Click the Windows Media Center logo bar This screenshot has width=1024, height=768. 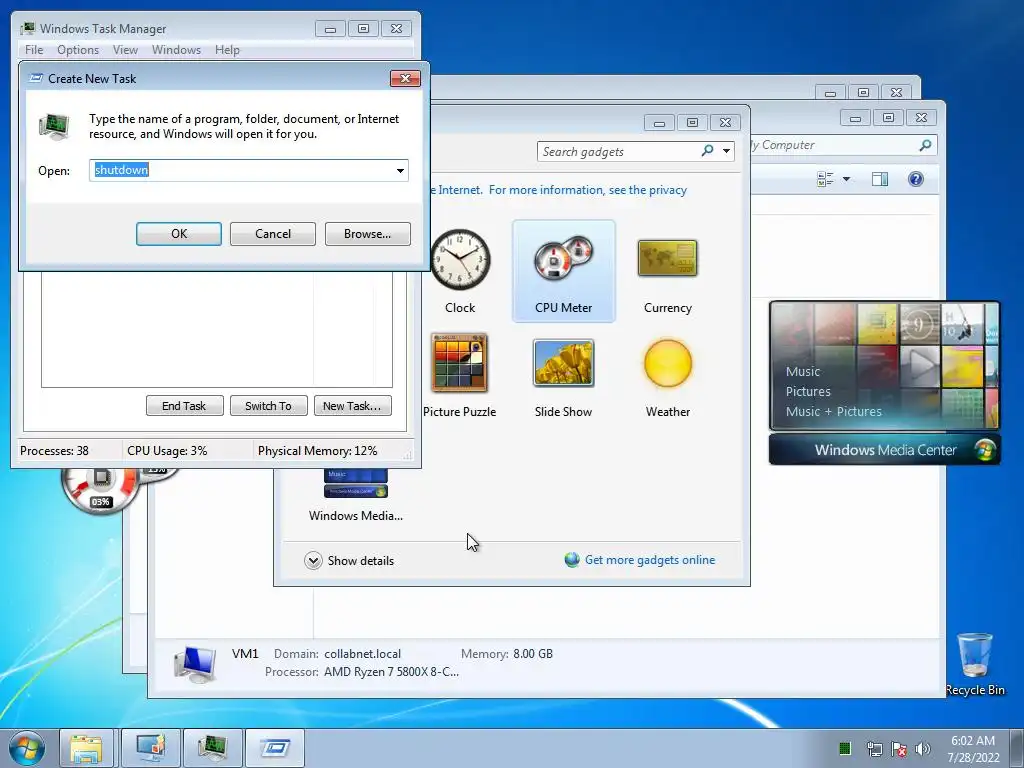click(x=884, y=450)
